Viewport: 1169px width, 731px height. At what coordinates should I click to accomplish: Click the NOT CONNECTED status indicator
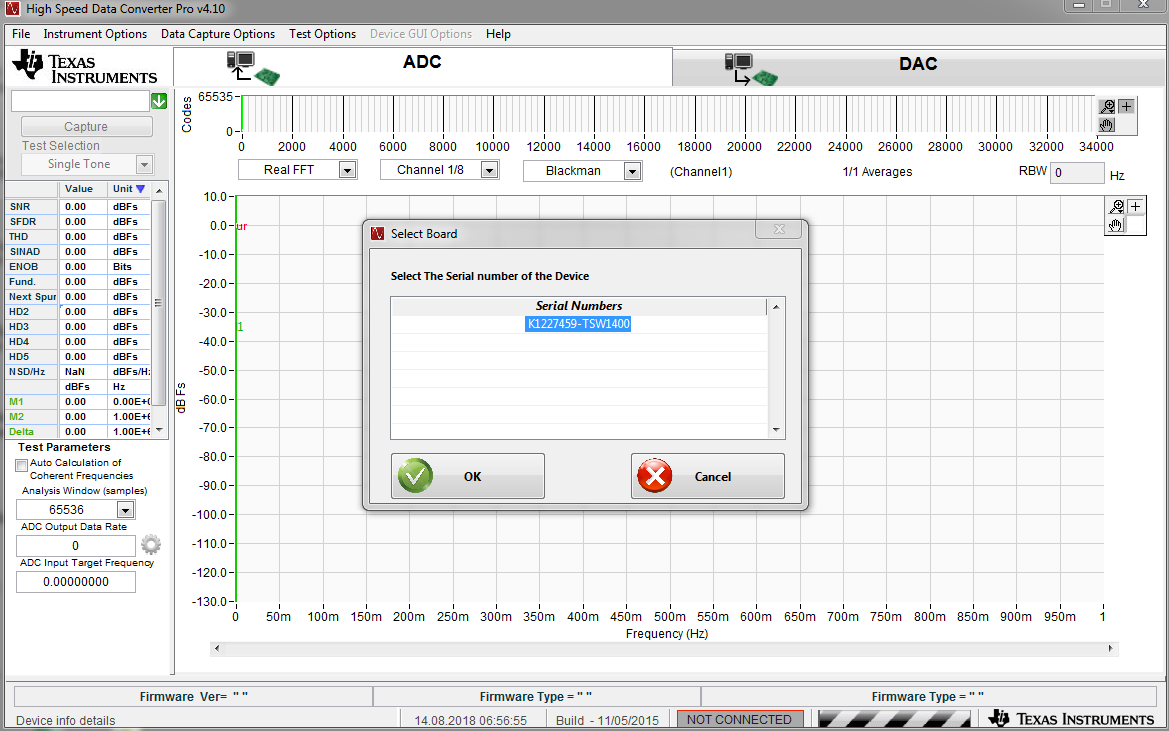click(x=740, y=719)
